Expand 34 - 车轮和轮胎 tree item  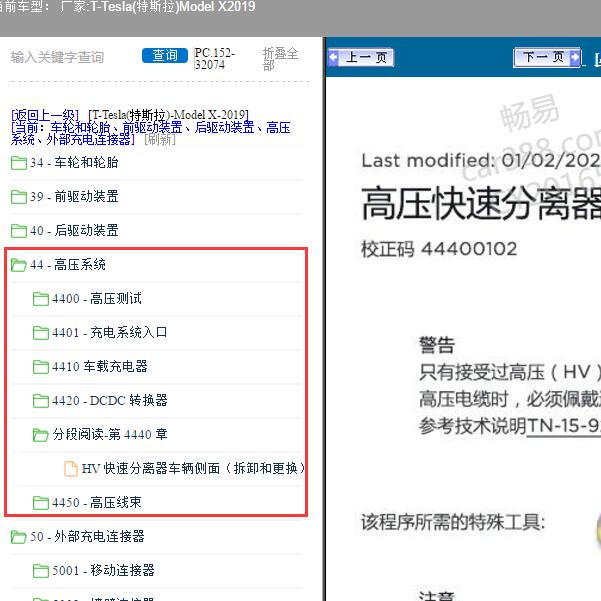pyautogui.click(x=74, y=163)
